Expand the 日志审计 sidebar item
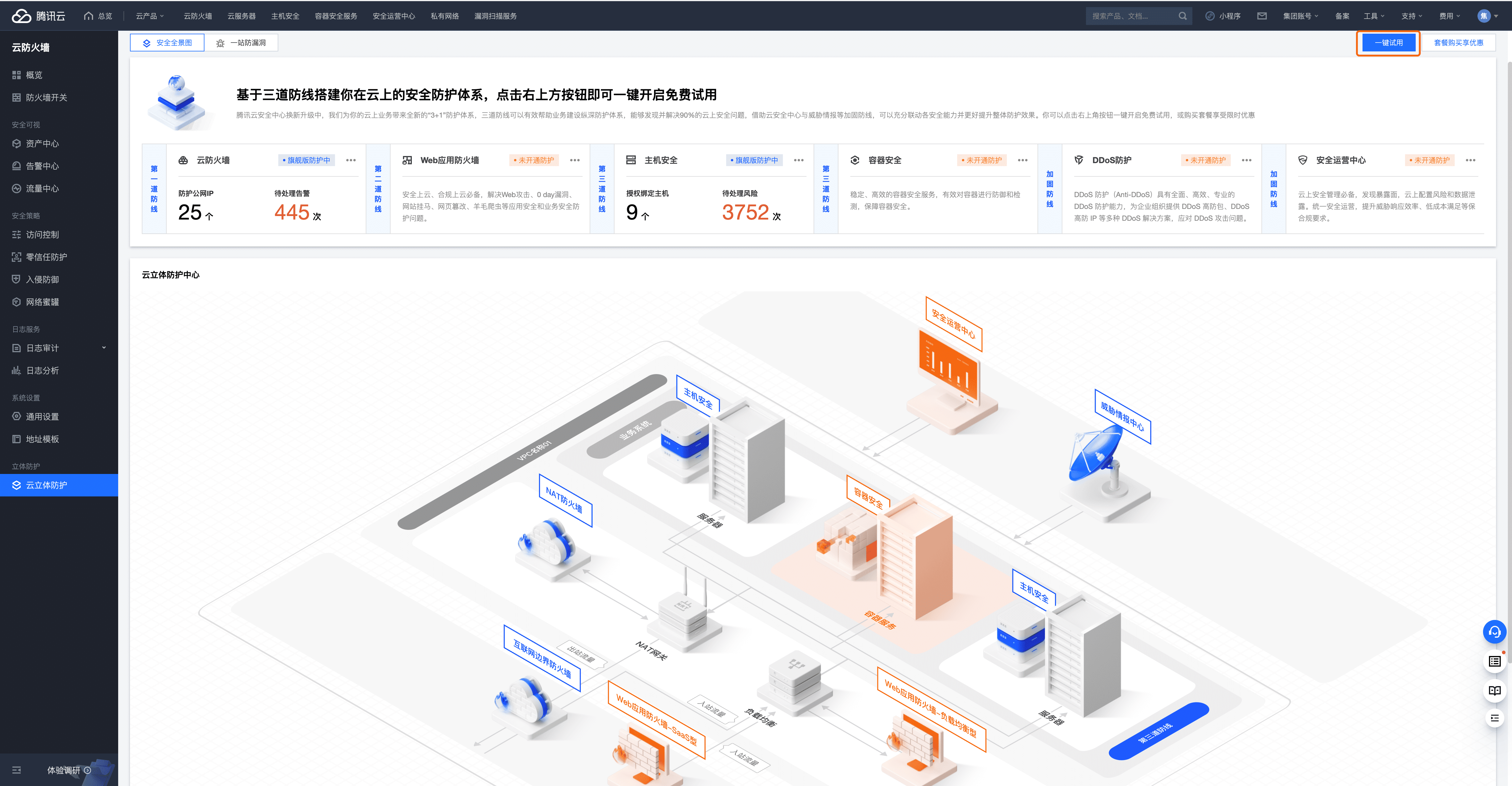 tap(59, 348)
